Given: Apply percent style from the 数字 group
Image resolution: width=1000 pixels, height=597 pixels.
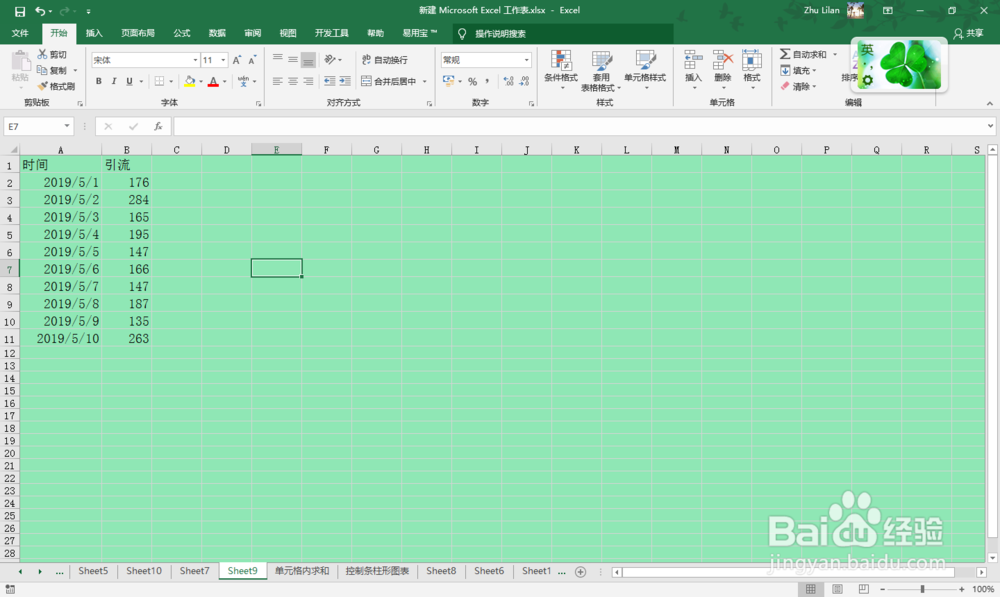Looking at the screenshot, I should (x=474, y=81).
